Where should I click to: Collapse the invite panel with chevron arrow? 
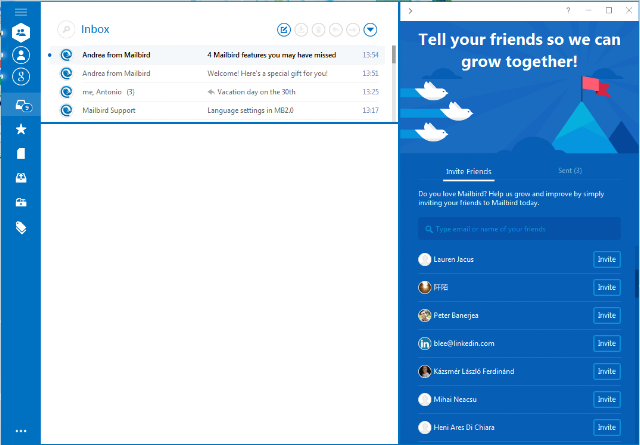[410, 11]
